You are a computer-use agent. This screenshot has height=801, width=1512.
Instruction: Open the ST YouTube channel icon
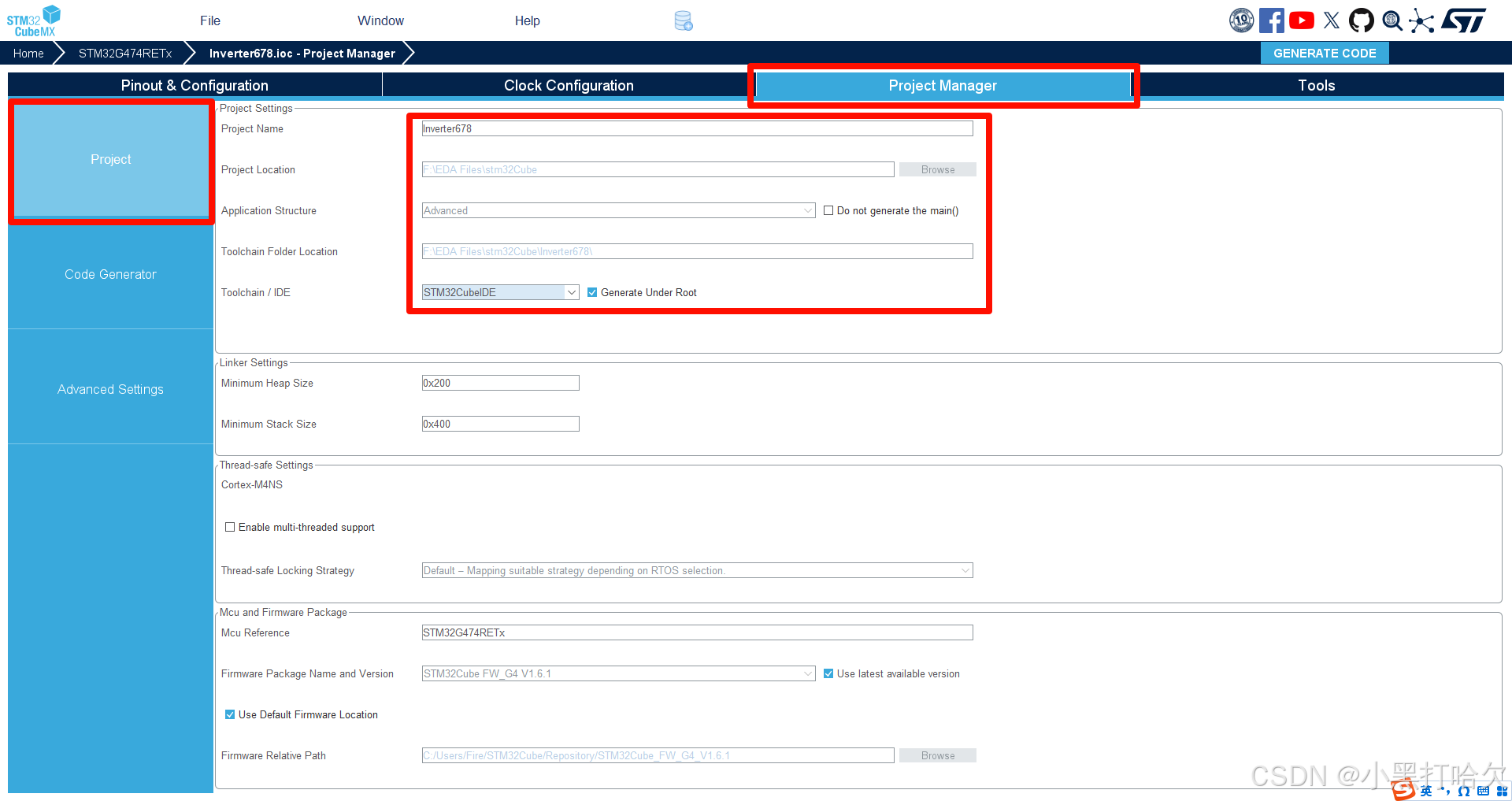[1302, 20]
